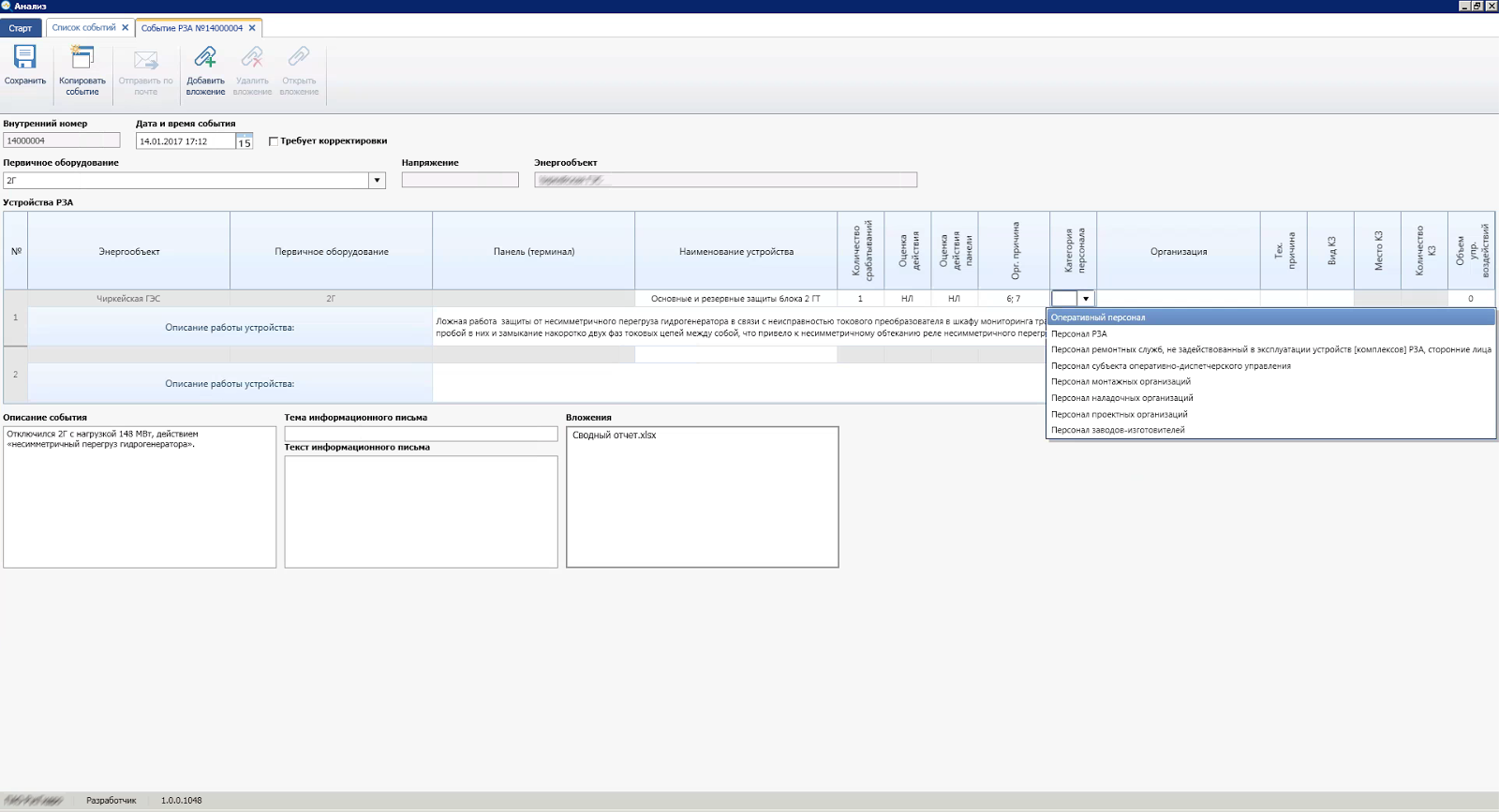Click the Энергообъект column header
The image size is (1499, 812).
coord(129,251)
